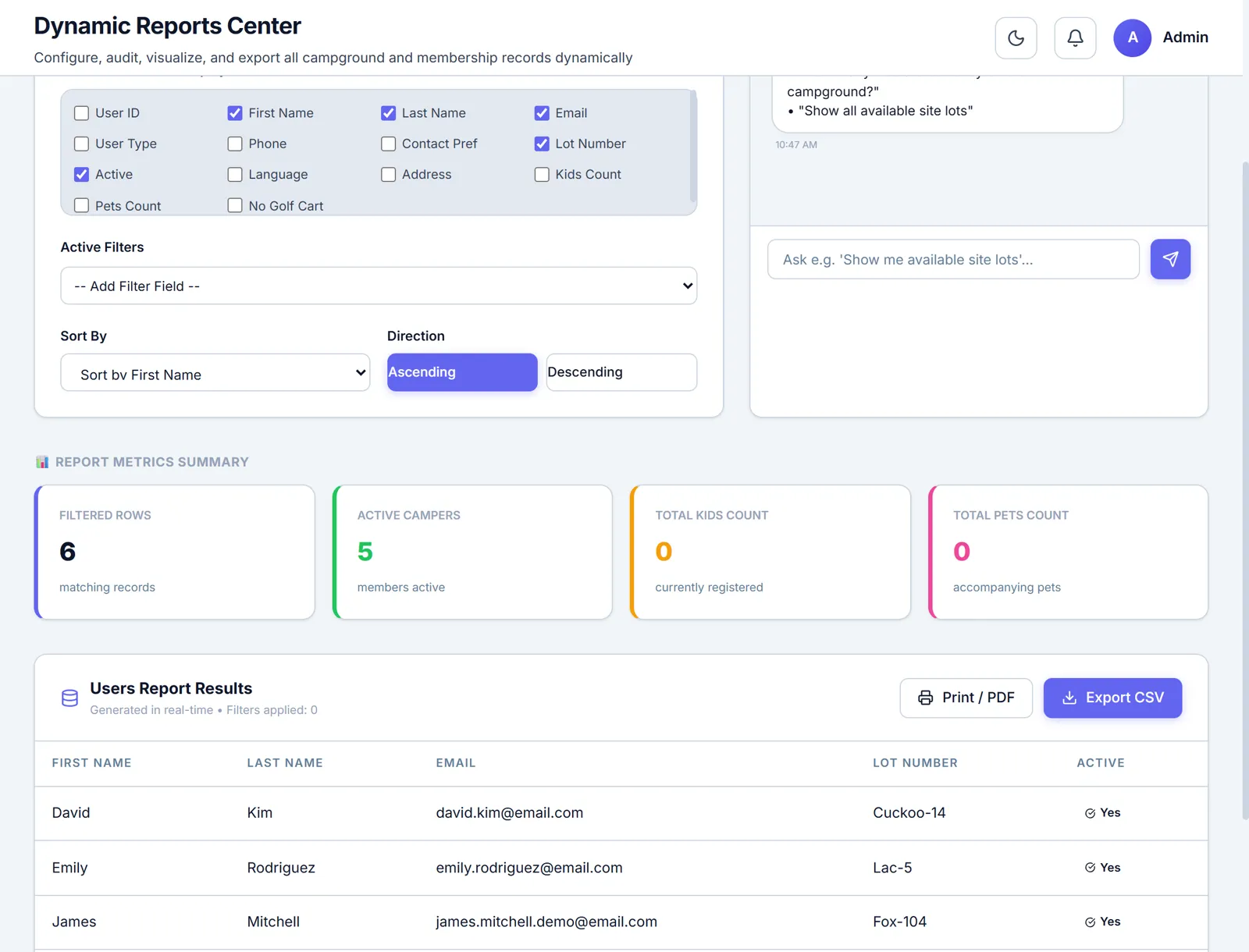Screen dimensions: 1249x952
Task: Click the Lac-5 lot number
Action: point(892,868)
